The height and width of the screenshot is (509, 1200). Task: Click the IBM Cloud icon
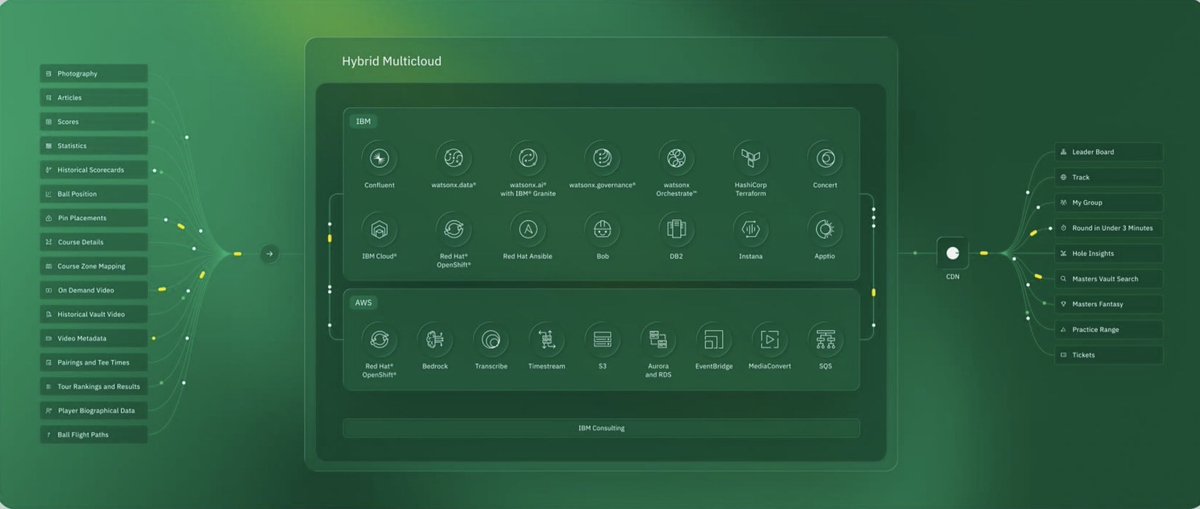(x=379, y=229)
